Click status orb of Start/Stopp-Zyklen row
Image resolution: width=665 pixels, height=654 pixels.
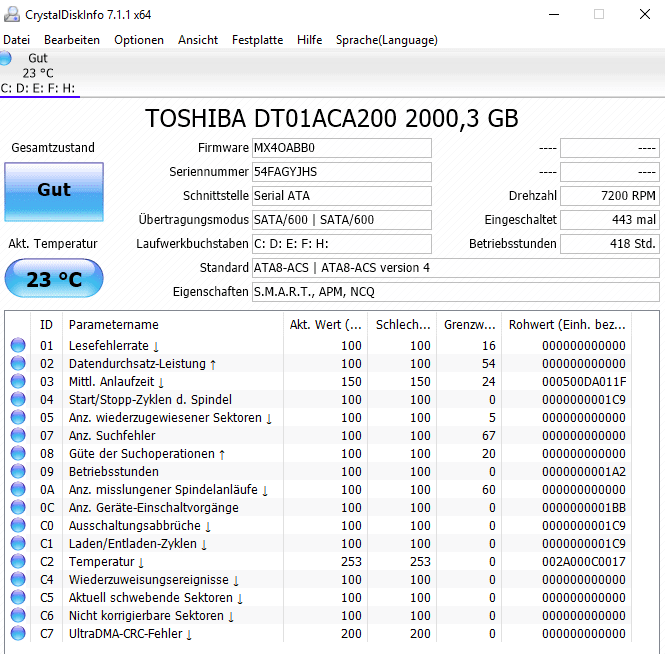coord(18,399)
